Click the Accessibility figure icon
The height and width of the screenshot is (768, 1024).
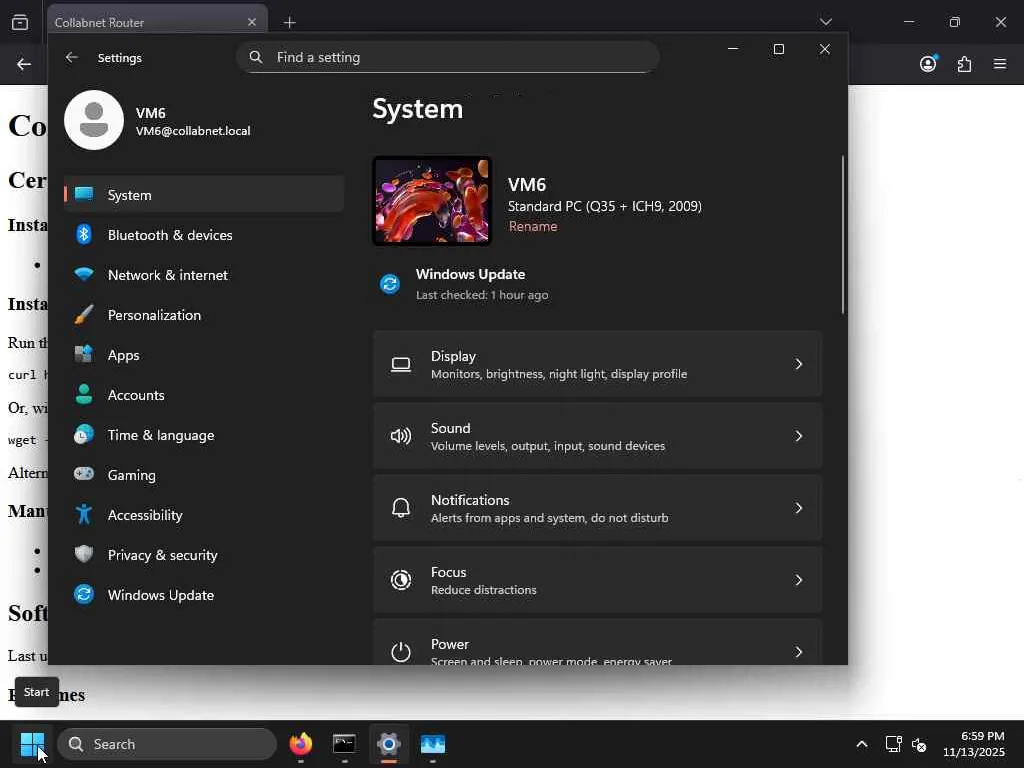[84, 515]
